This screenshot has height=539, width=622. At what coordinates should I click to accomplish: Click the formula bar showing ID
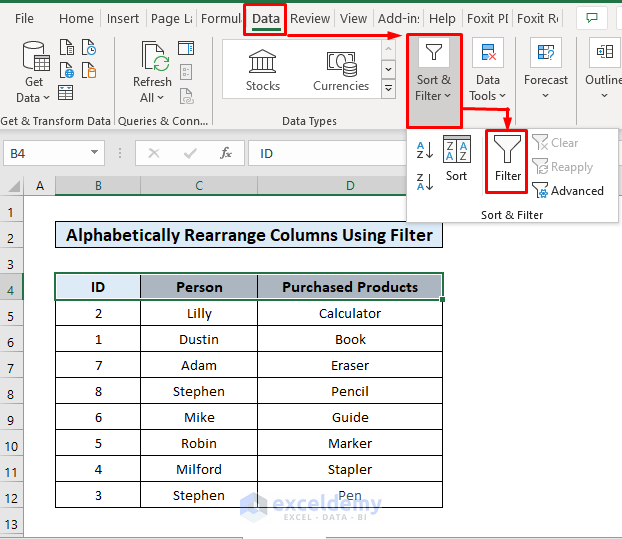[328, 153]
